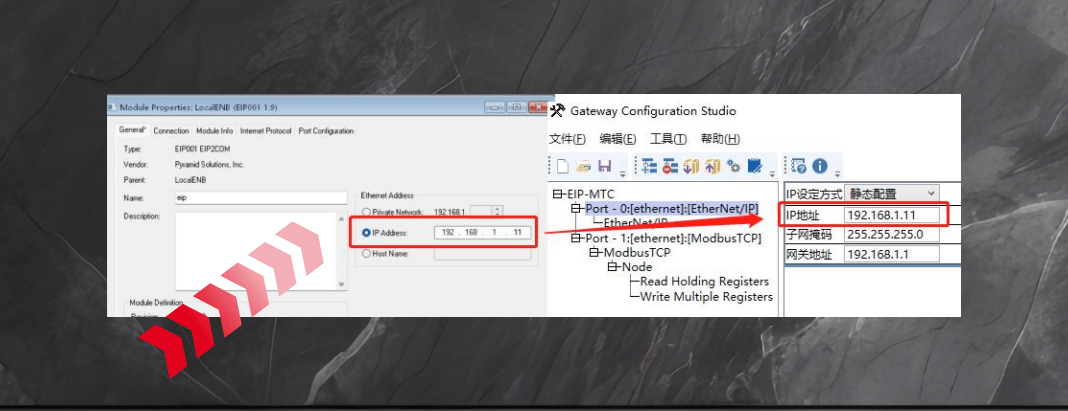Image resolution: width=1068 pixels, height=411 pixels.
Task: Click the blue notepad toolbar icon
Action: [754, 166]
